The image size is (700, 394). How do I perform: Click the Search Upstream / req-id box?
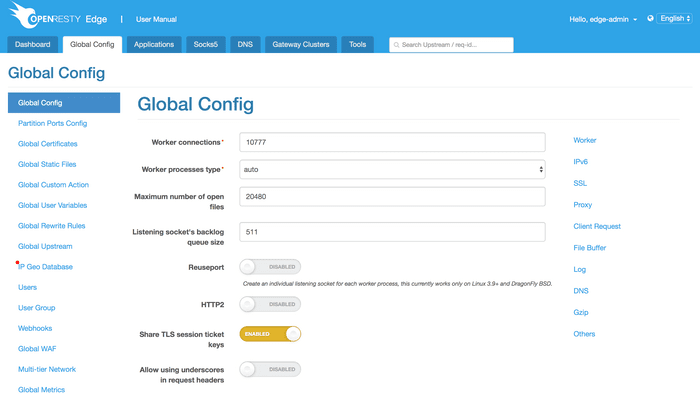point(451,45)
